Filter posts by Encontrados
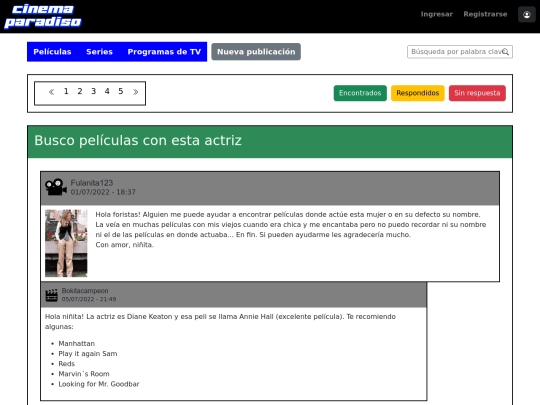Screen dimensions: 540x405 pos(360,93)
